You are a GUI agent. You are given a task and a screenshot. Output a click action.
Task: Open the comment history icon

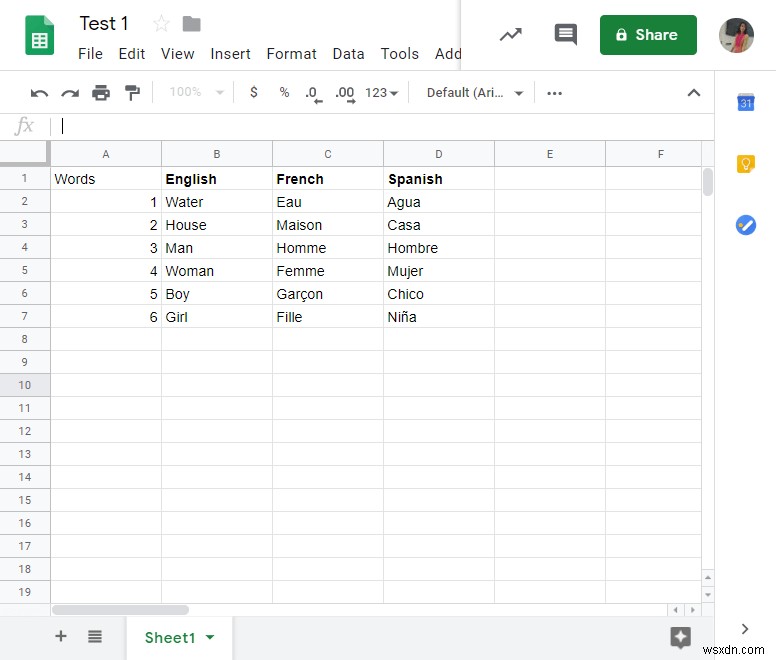click(565, 35)
